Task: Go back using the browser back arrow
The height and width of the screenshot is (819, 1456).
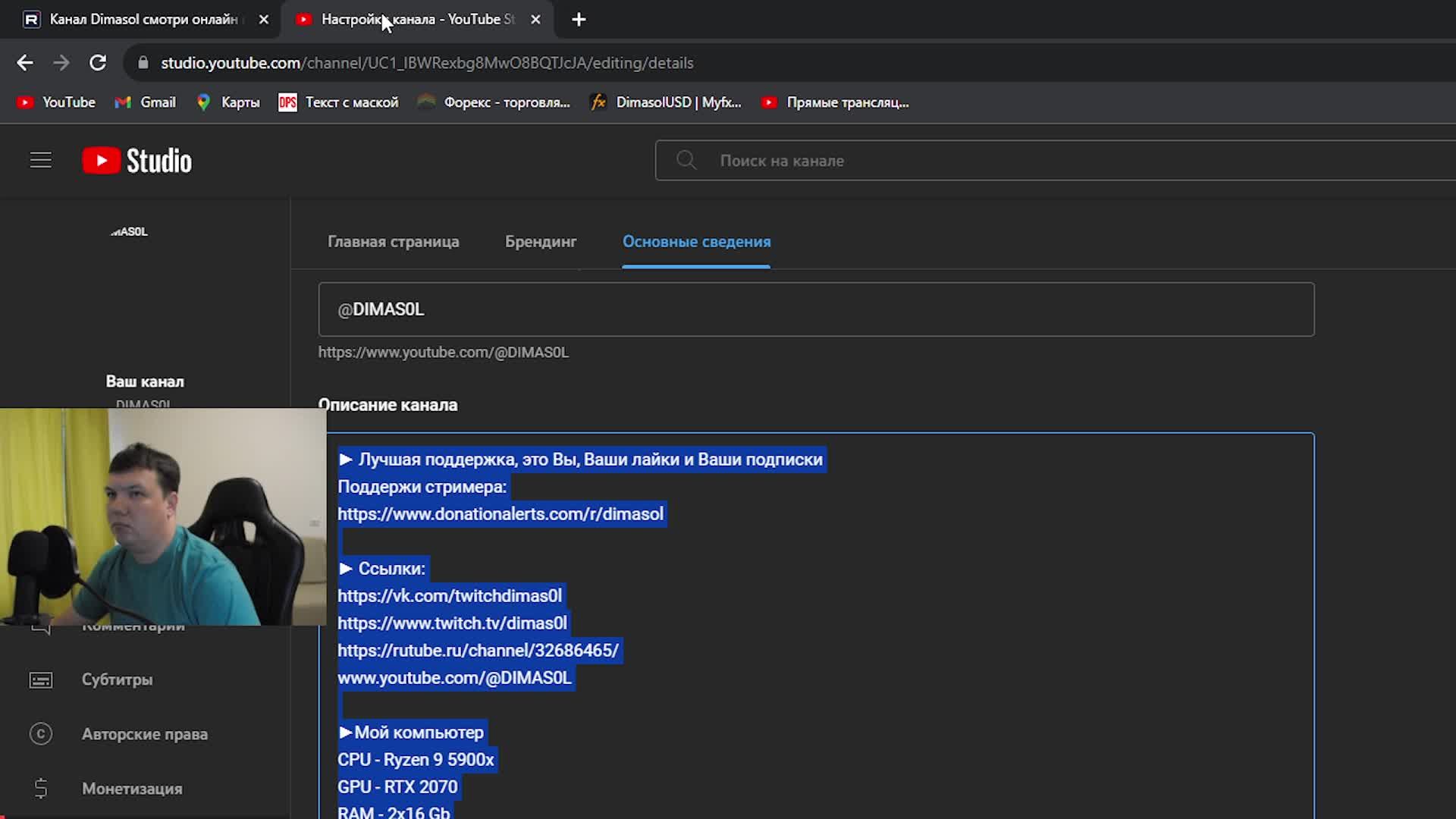Action: pos(25,63)
